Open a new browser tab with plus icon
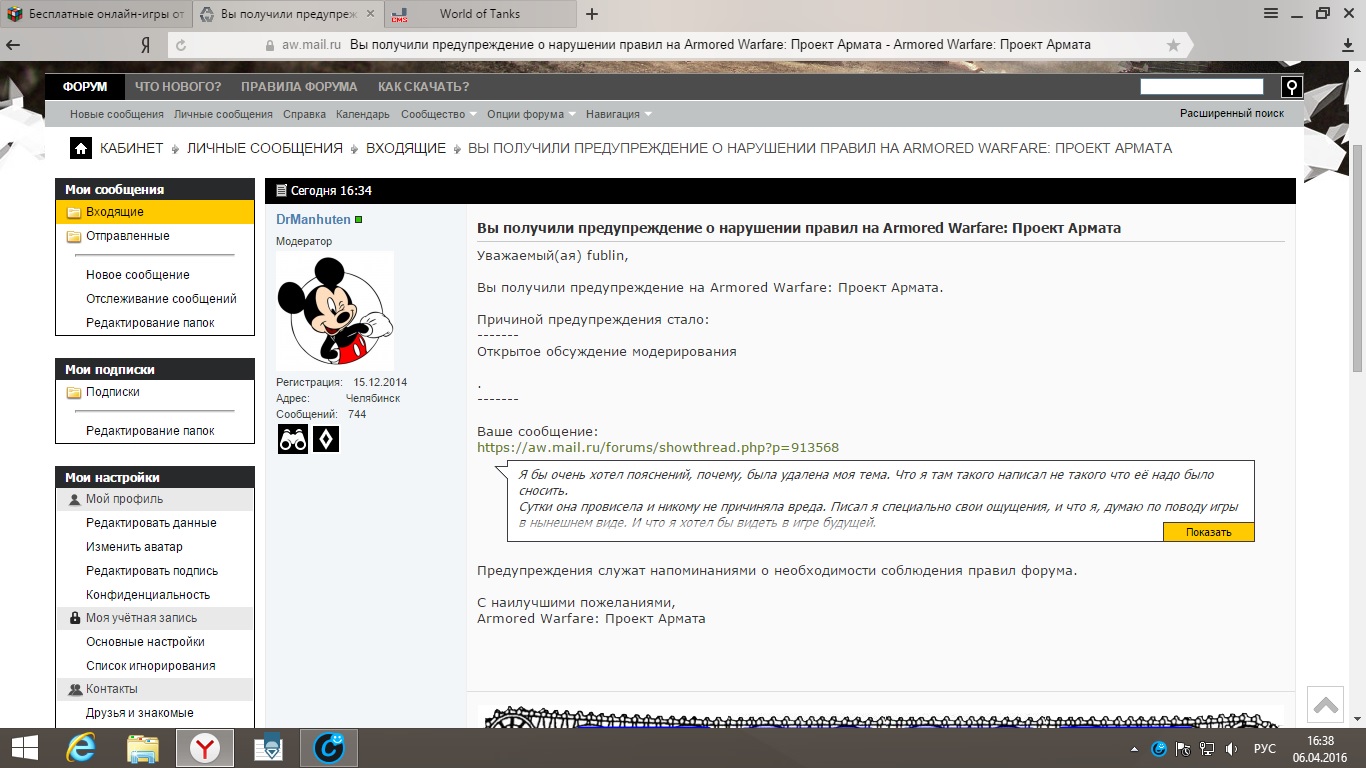Screen dimensions: 1366x768 pyautogui.click(x=592, y=14)
